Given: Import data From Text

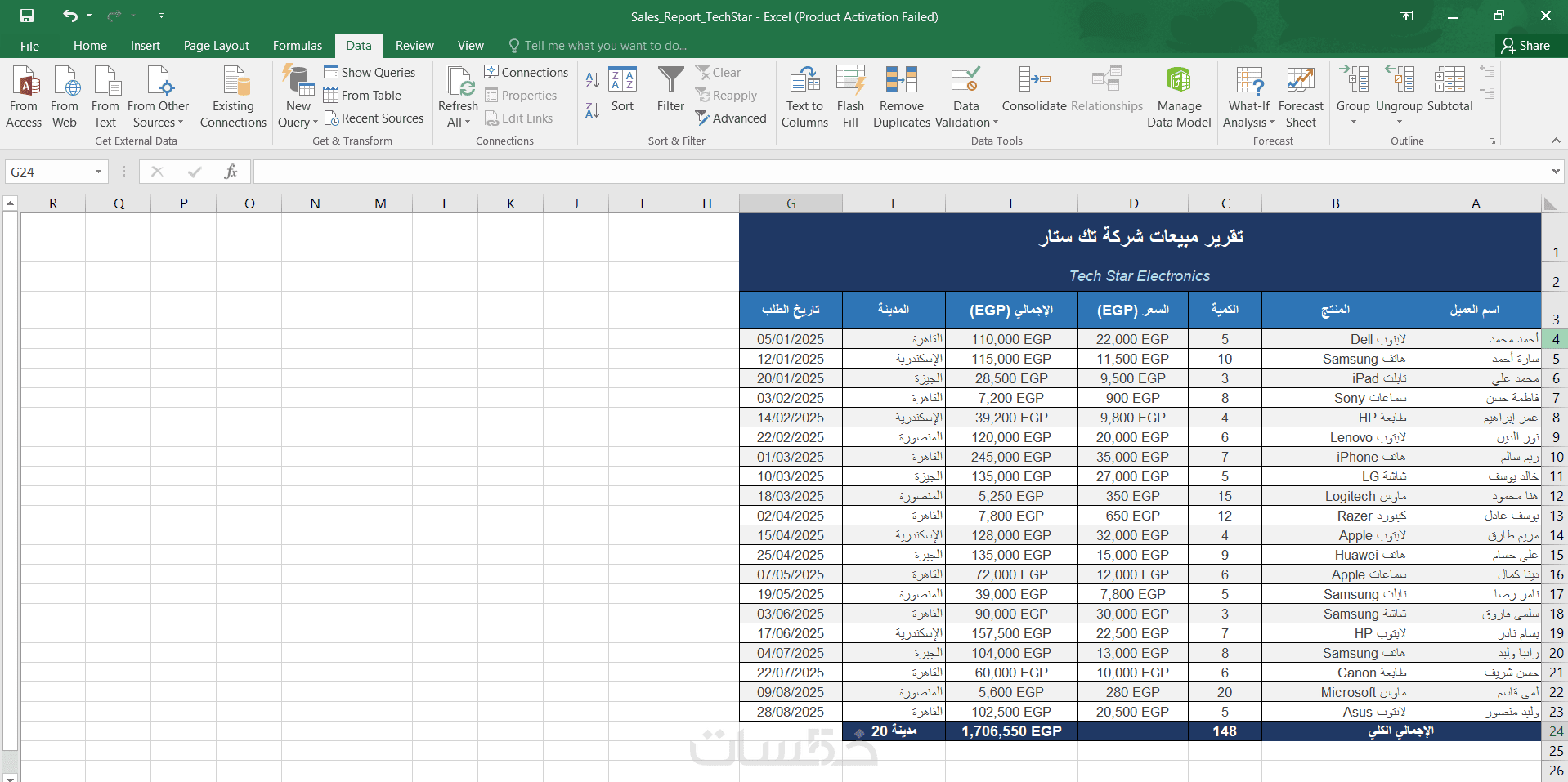Looking at the screenshot, I should [105, 96].
